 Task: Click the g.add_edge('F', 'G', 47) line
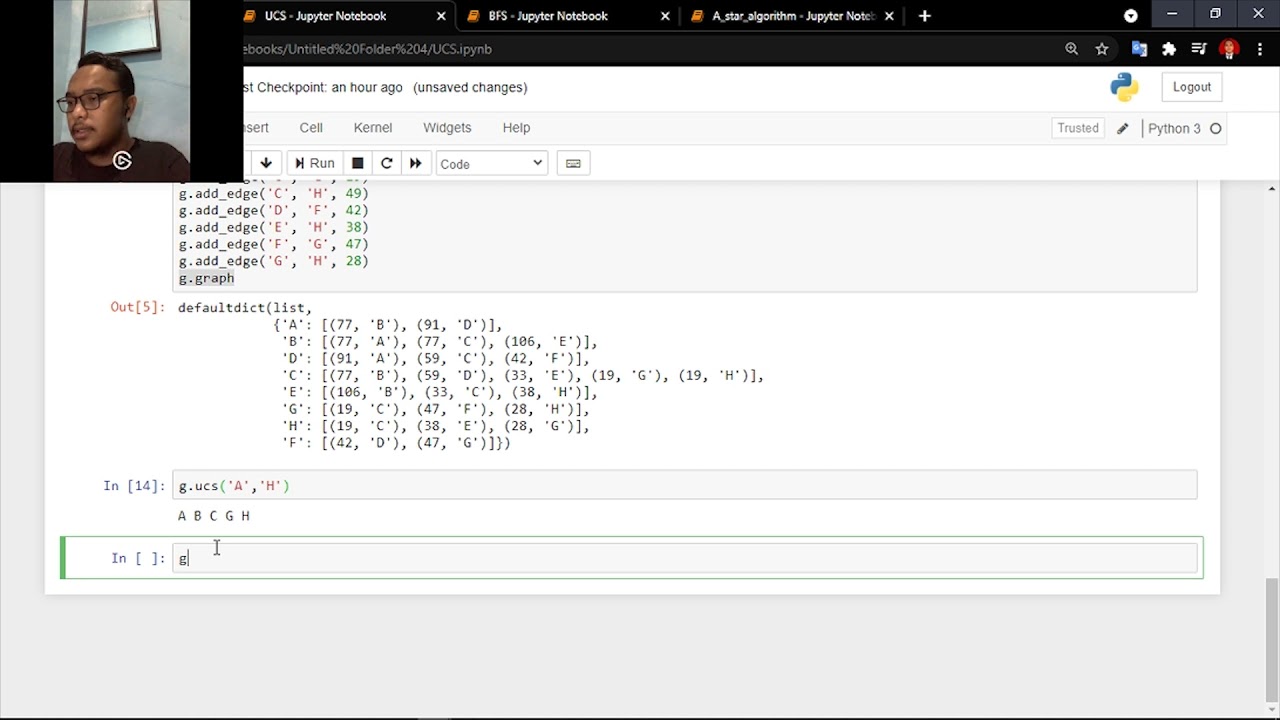273,244
